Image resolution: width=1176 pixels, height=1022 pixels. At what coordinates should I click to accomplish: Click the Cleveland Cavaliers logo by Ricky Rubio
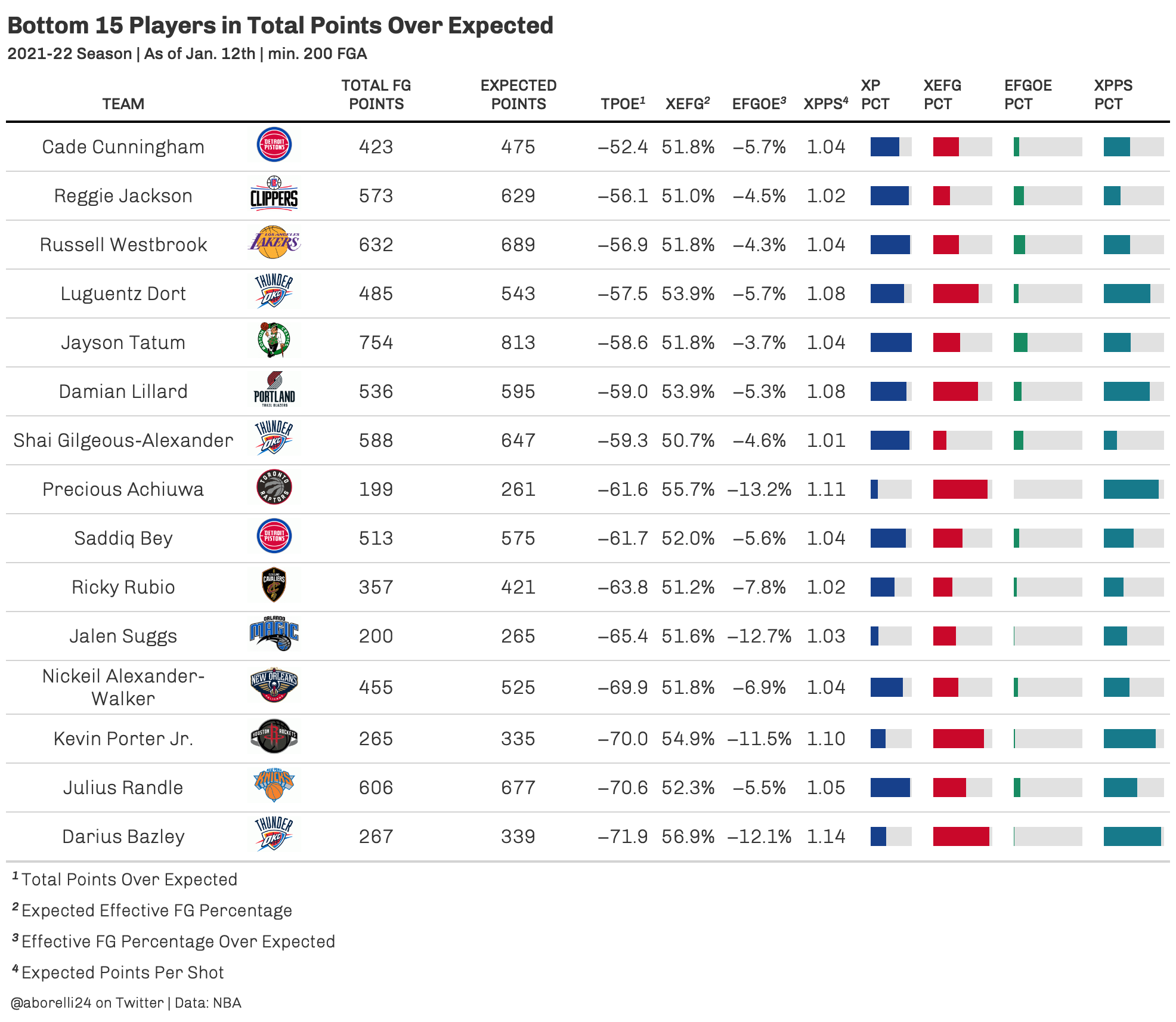(x=274, y=585)
